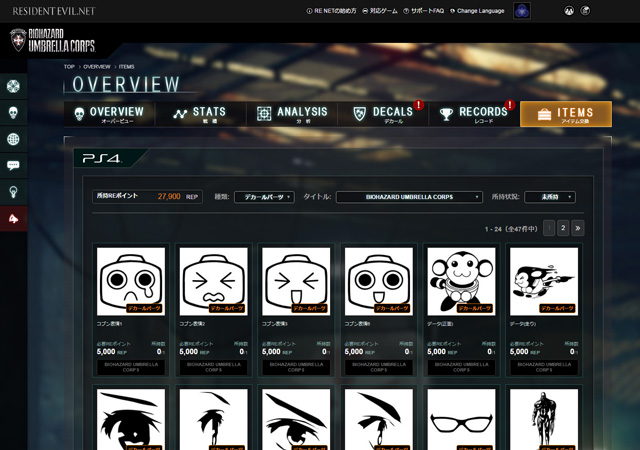Viewport: 640px width, 450px height.
Task: Click the monkey decal thumbnail
Action: pyautogui.click(x=461, y=281)
